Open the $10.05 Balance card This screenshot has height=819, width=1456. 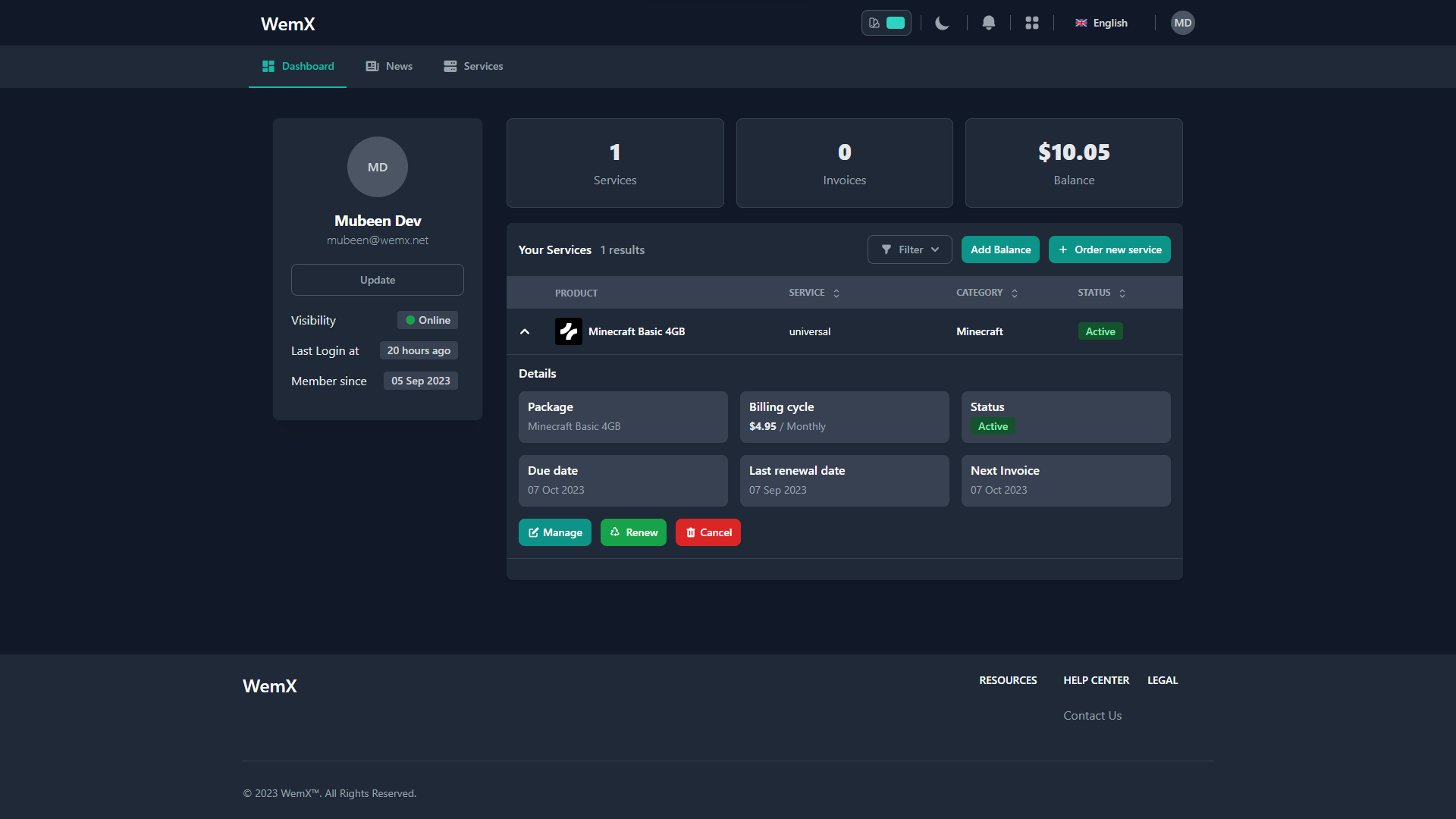pos(1074,163)
